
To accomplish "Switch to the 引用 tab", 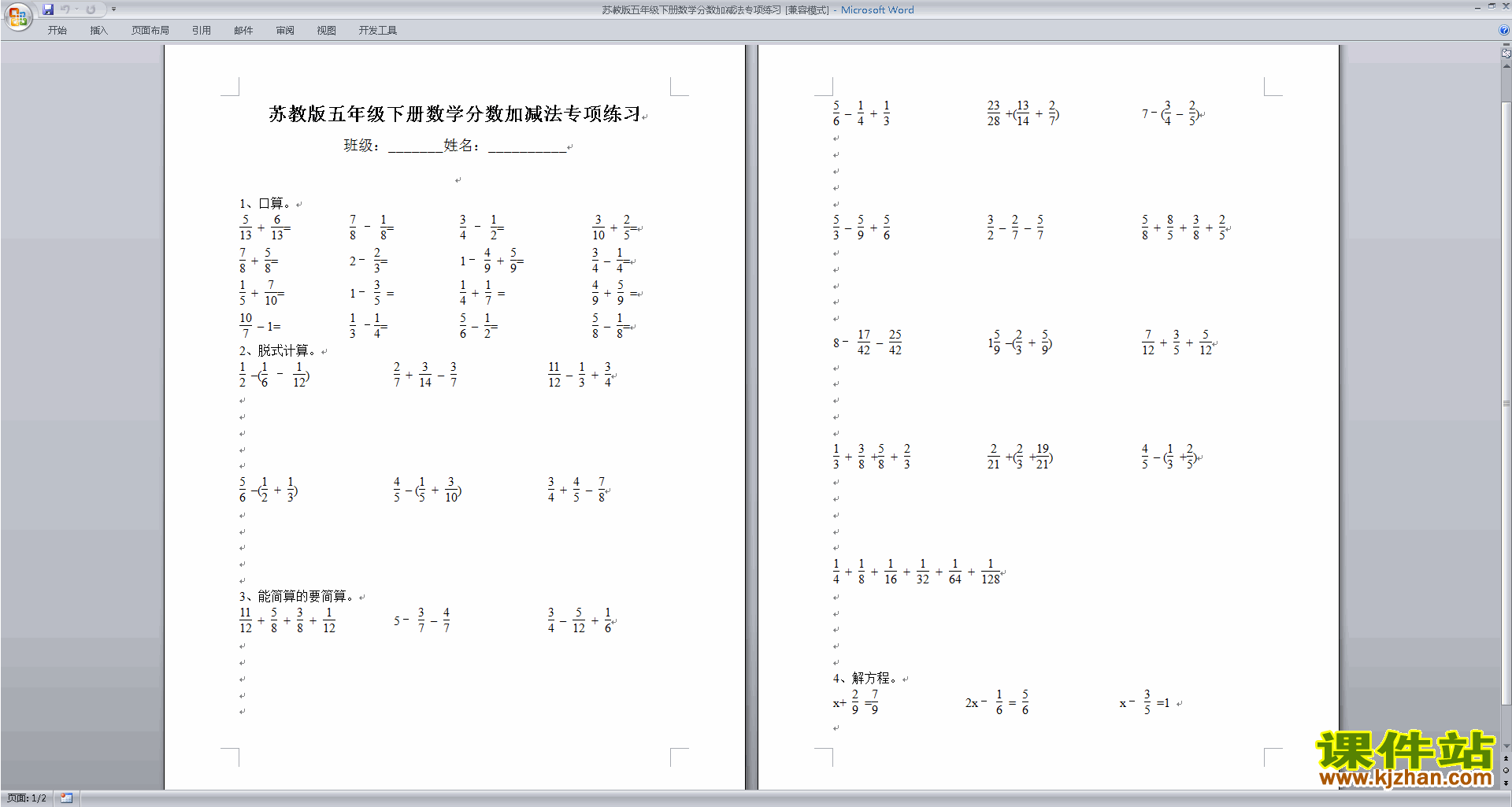I will coord(202,31).
